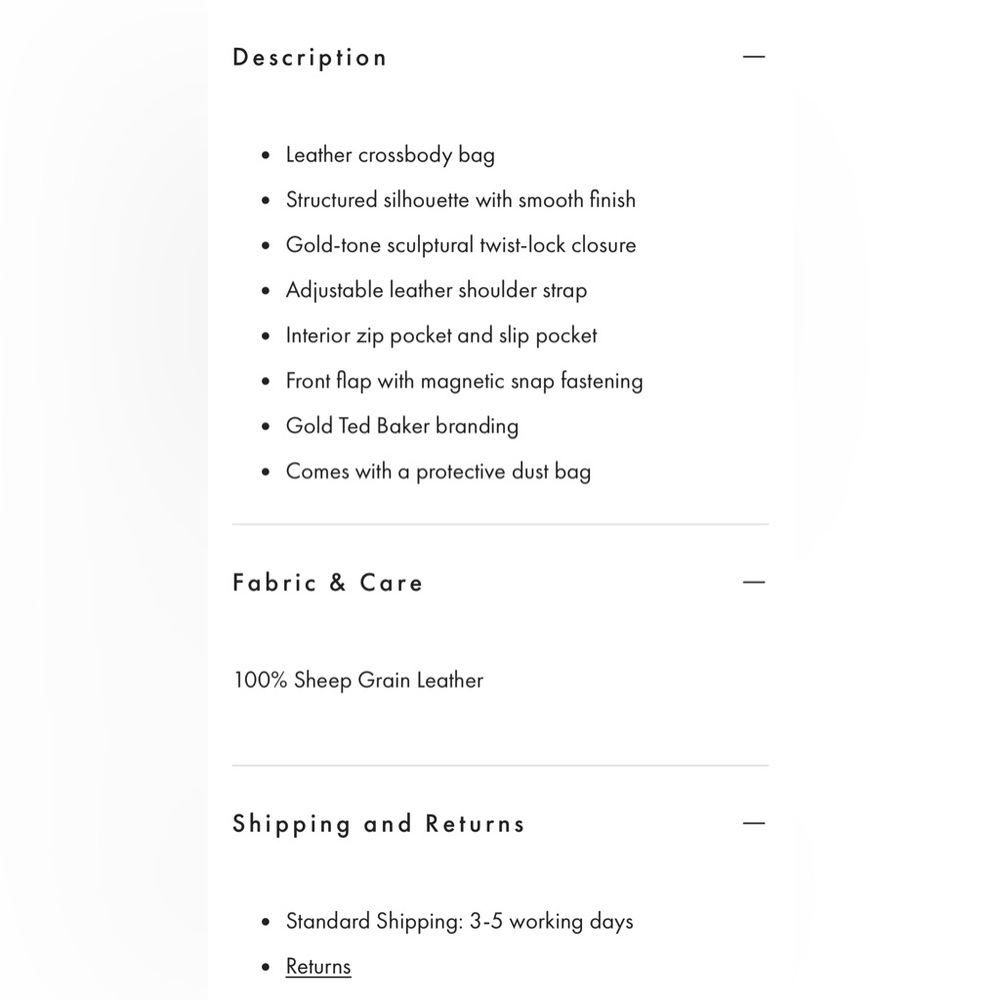Click the divider below Description section

point(501,524)
